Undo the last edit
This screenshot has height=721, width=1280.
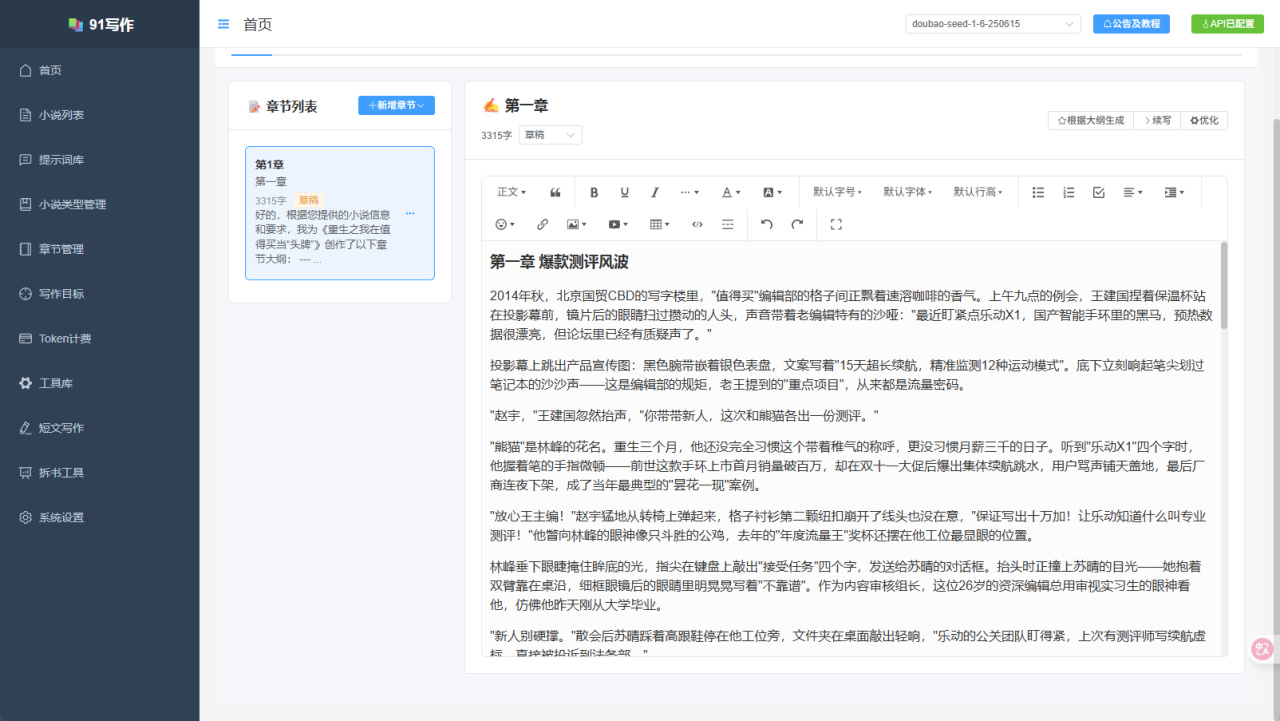point(767,224)
